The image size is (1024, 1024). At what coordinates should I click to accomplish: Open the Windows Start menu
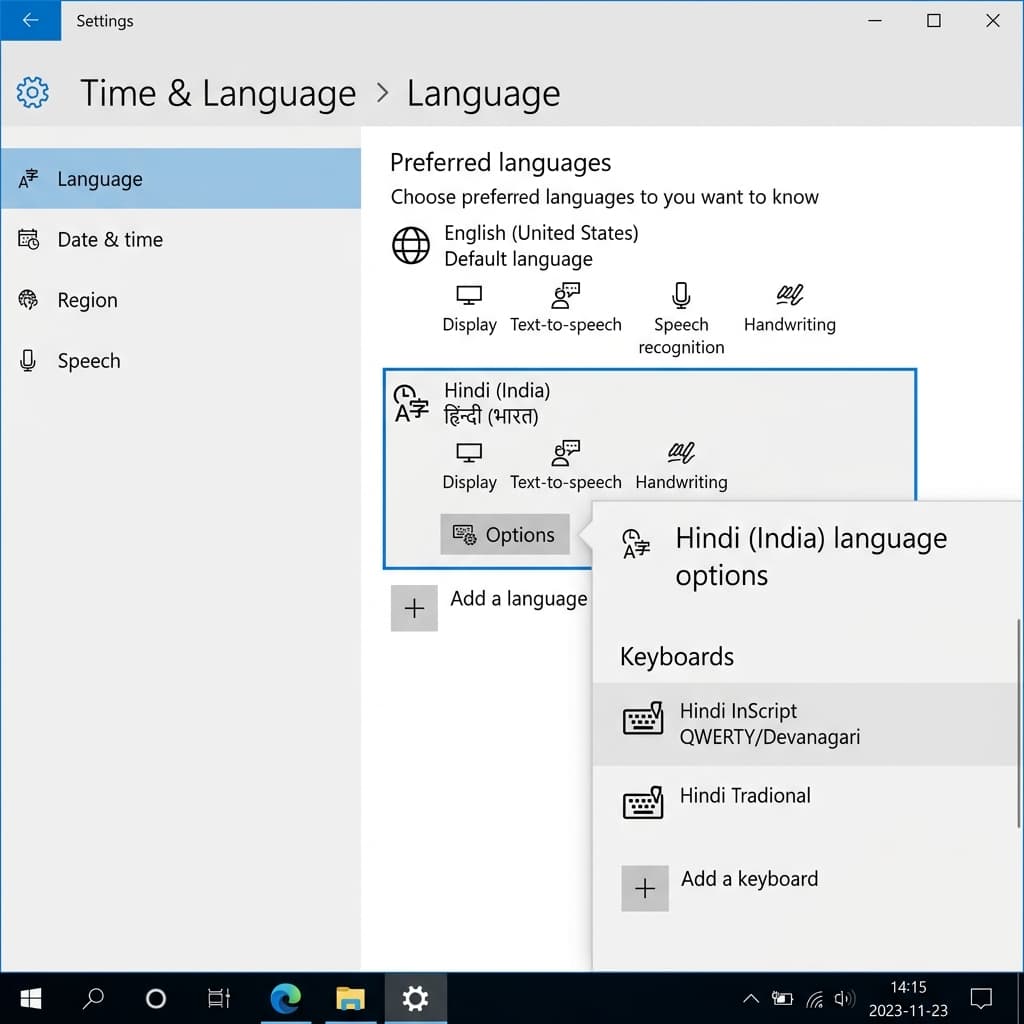point(31,998)
